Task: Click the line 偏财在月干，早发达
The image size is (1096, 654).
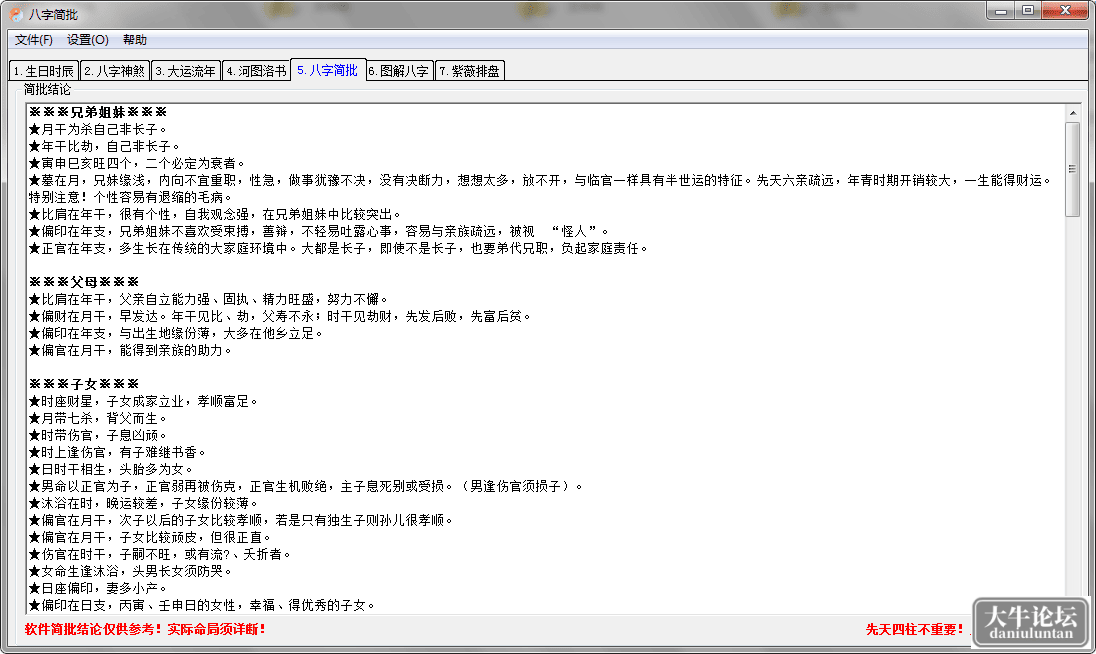Action: tap(280, 317)
